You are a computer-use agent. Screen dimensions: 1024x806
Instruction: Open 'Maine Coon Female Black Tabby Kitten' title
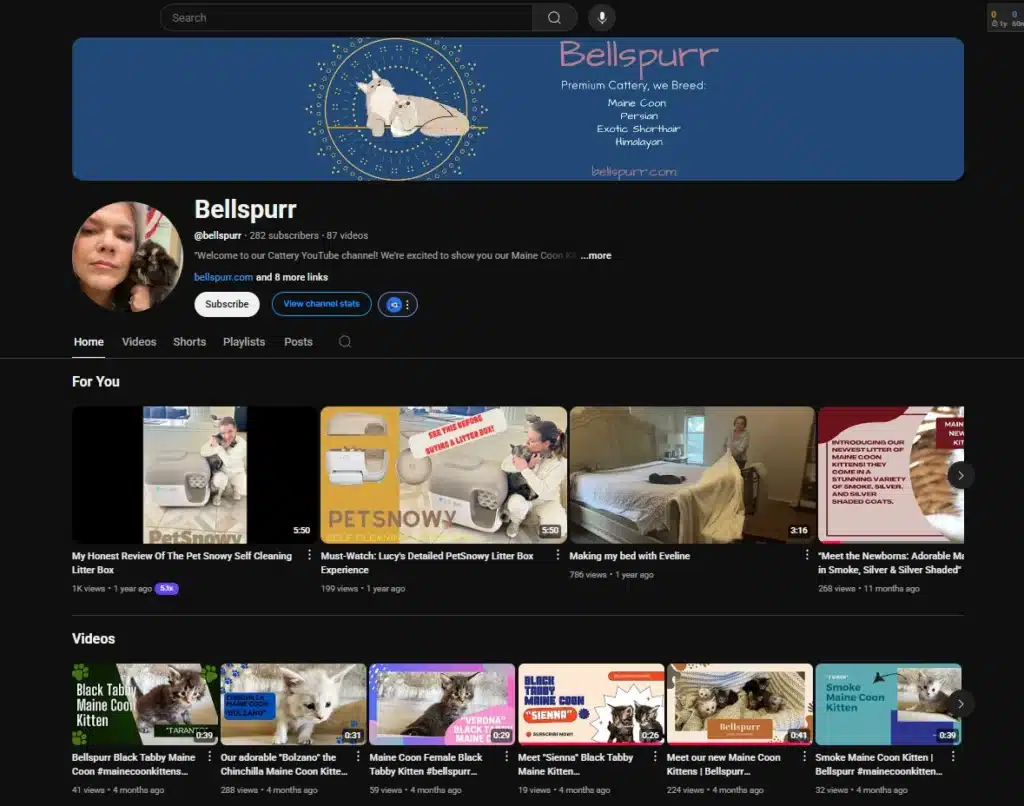pos(426,764)
